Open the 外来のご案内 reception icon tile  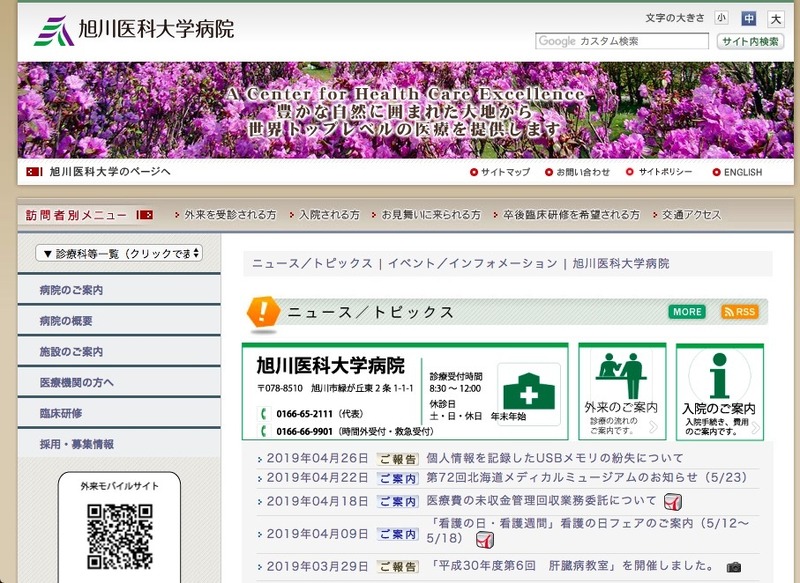pyautogui.click(x=621, y=391)
